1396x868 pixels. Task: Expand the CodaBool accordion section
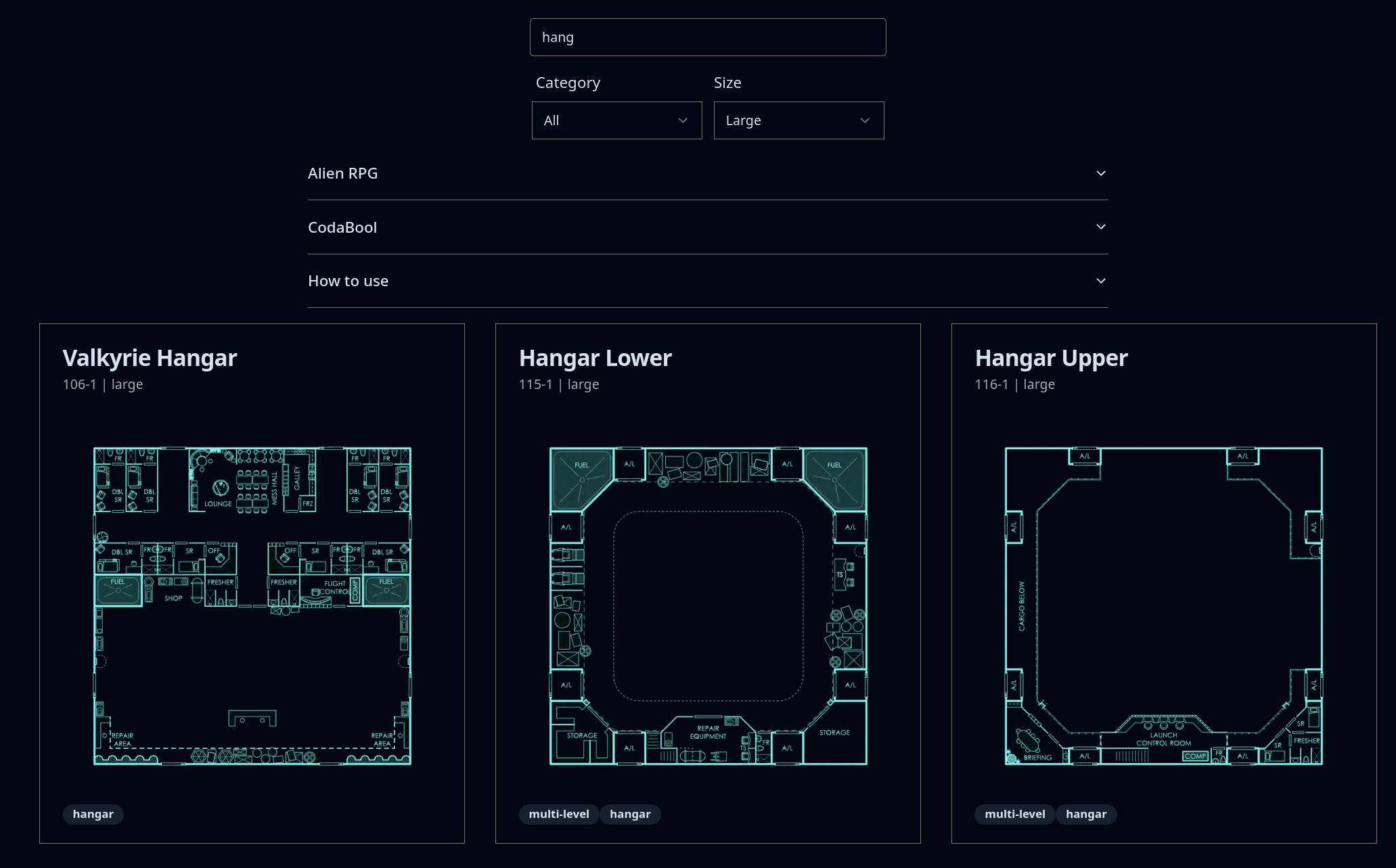tap(342, 227)
